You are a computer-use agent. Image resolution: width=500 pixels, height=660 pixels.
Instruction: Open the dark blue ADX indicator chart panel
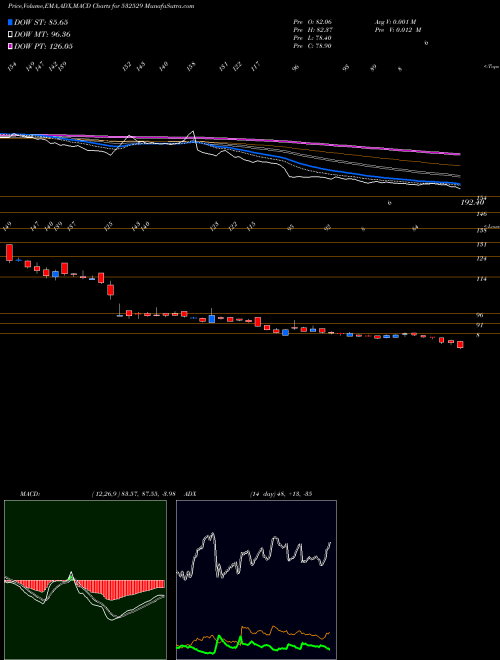[x=256, y=580]
